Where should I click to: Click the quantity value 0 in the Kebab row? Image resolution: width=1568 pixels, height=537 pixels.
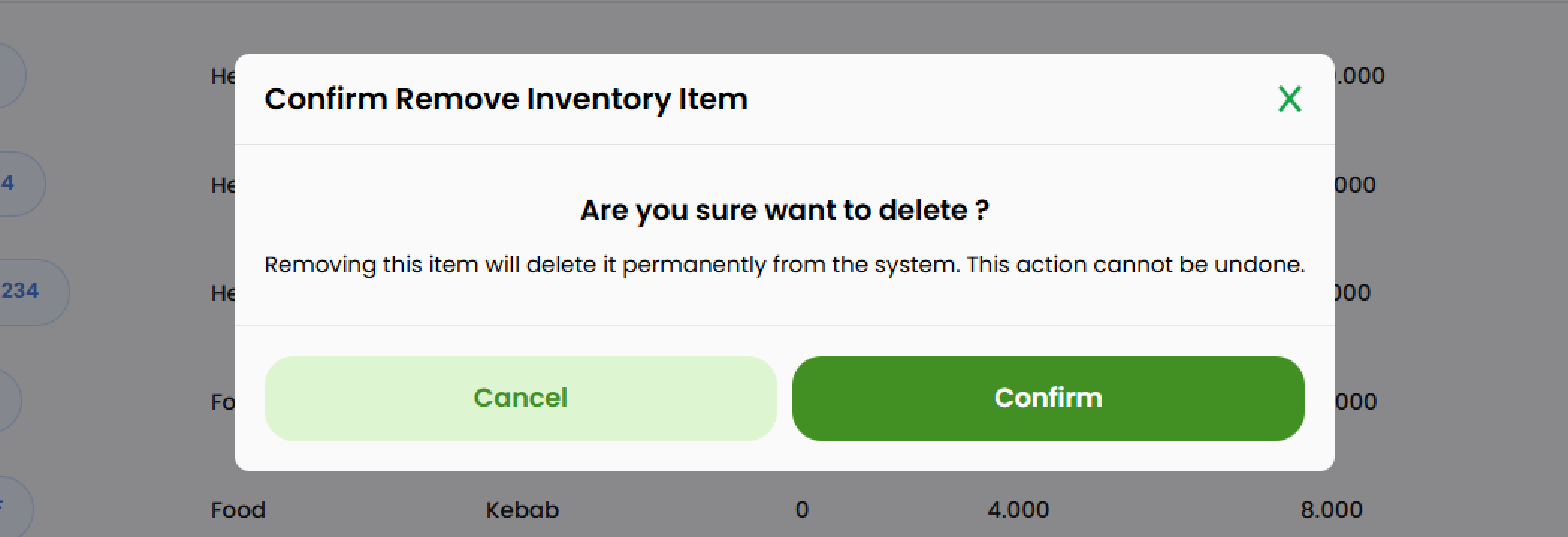[803, 509]
